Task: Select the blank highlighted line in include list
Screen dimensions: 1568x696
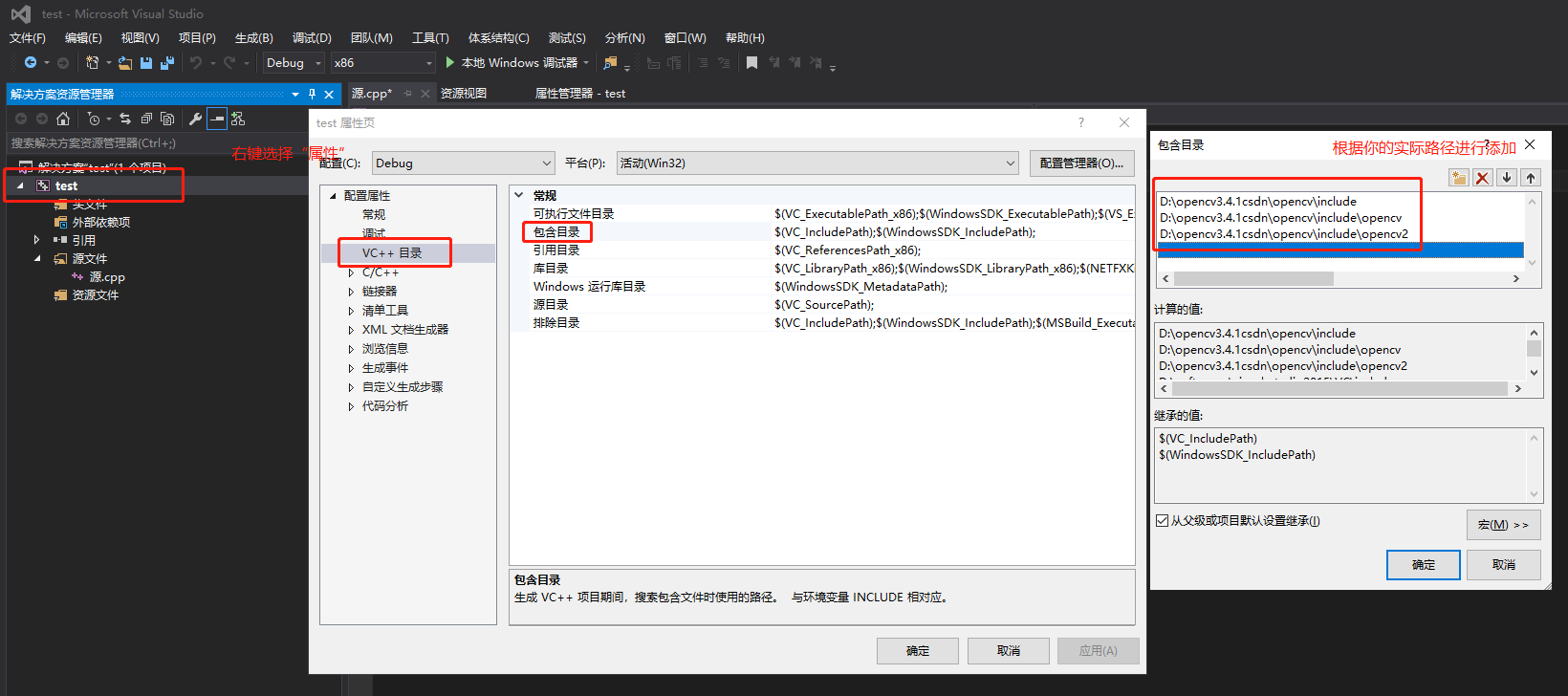Action: click(x=1339, y=250)
